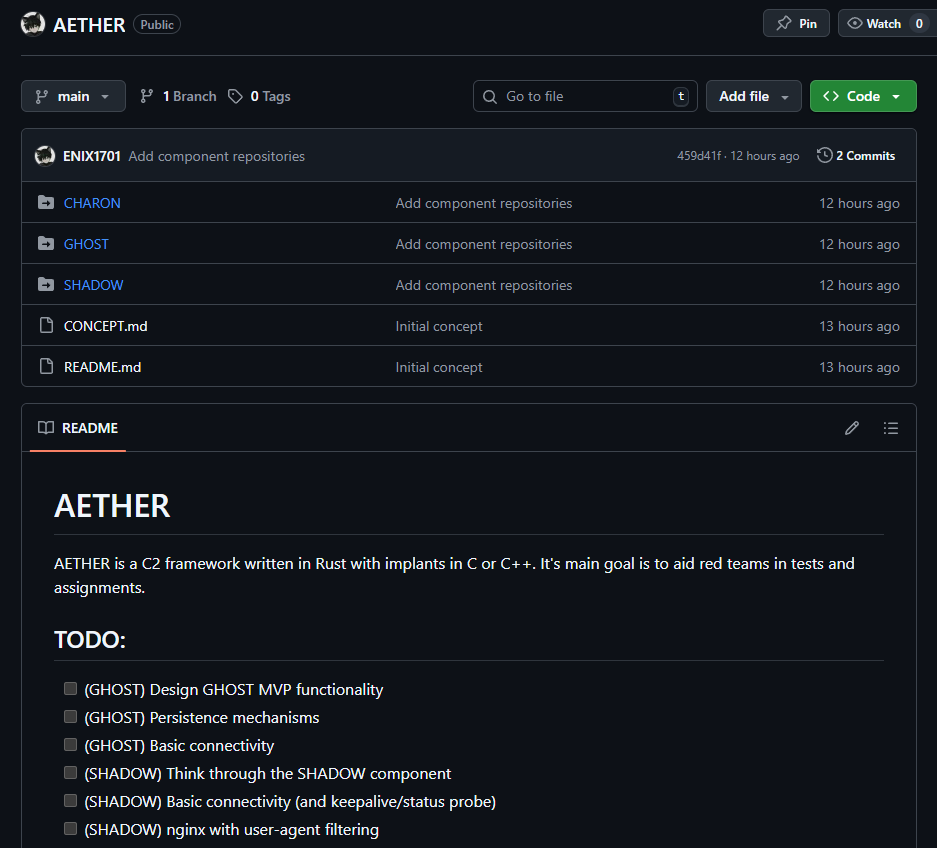This screenshot has width=937, height=848.
Task: Select the README tab
Action: click(78, 428)
